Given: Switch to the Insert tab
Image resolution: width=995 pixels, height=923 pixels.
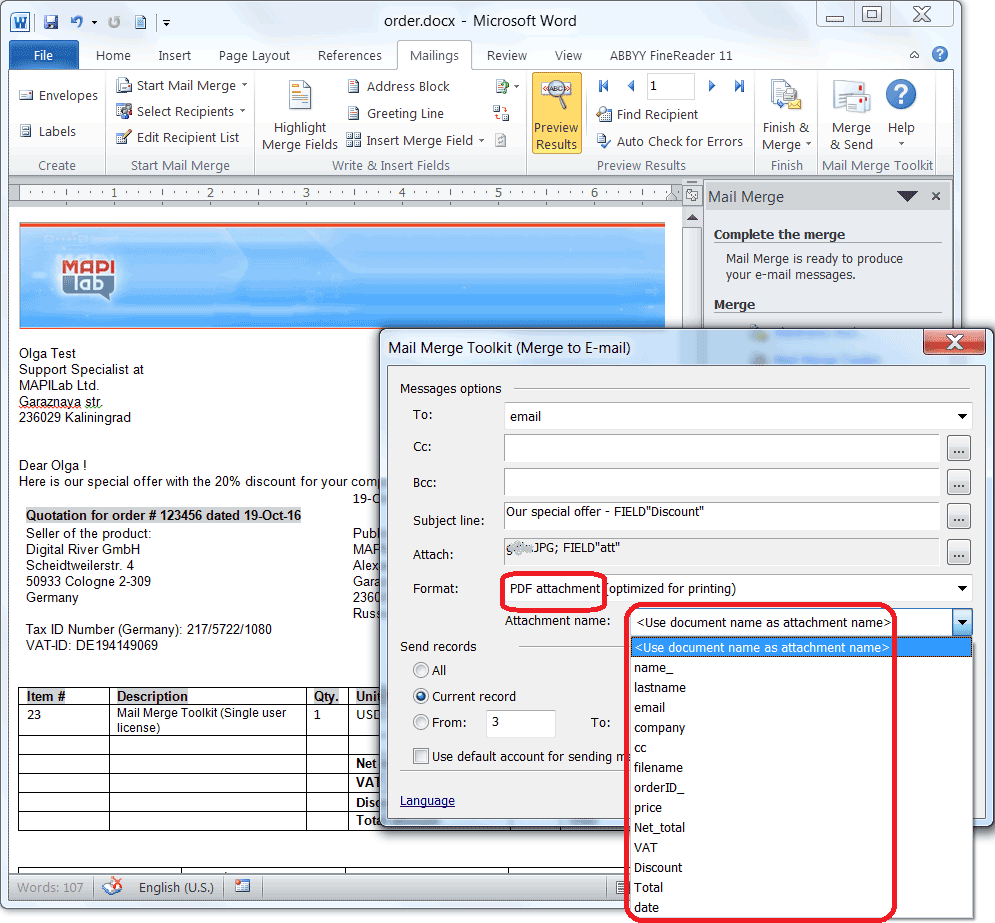Looking at the screenshot, I should [x=175, y=56].
